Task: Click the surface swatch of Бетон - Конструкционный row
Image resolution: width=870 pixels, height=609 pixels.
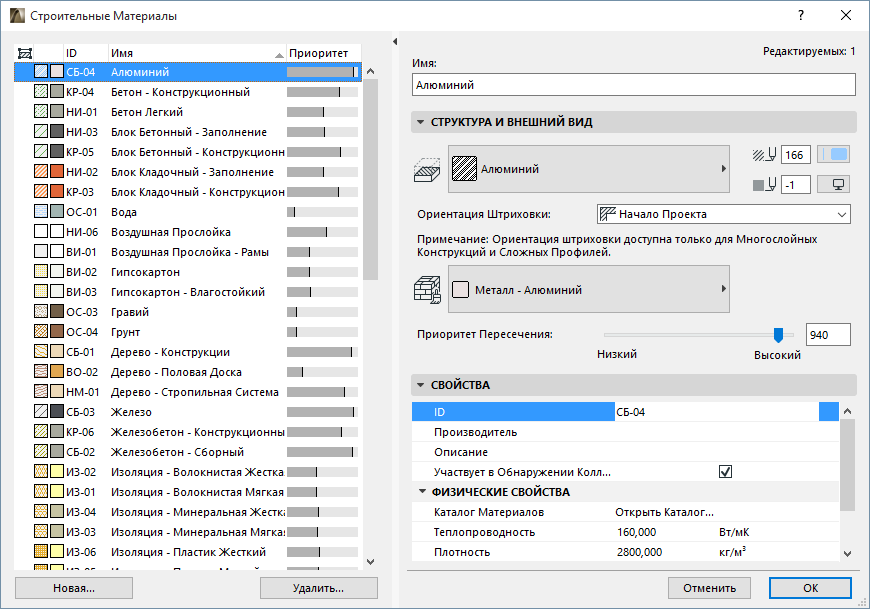Action: (57, 92)
